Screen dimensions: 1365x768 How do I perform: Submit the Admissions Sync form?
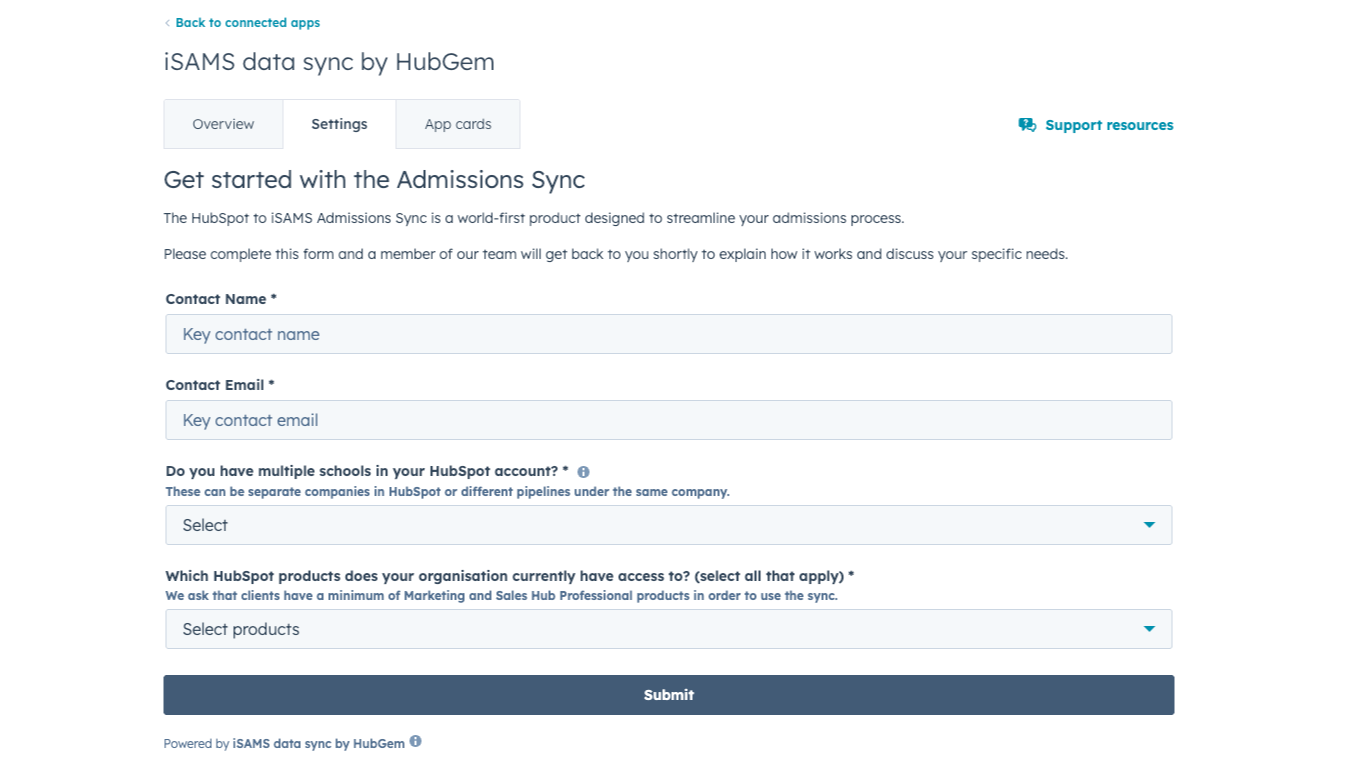click(x=668, y=695)
